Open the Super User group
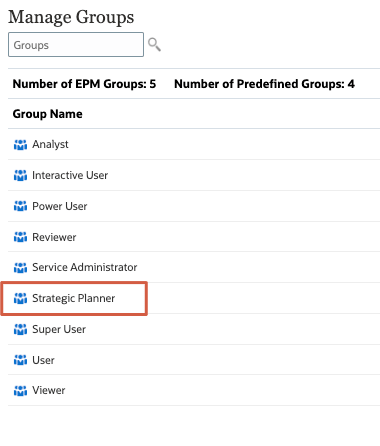 coord(59,329)
